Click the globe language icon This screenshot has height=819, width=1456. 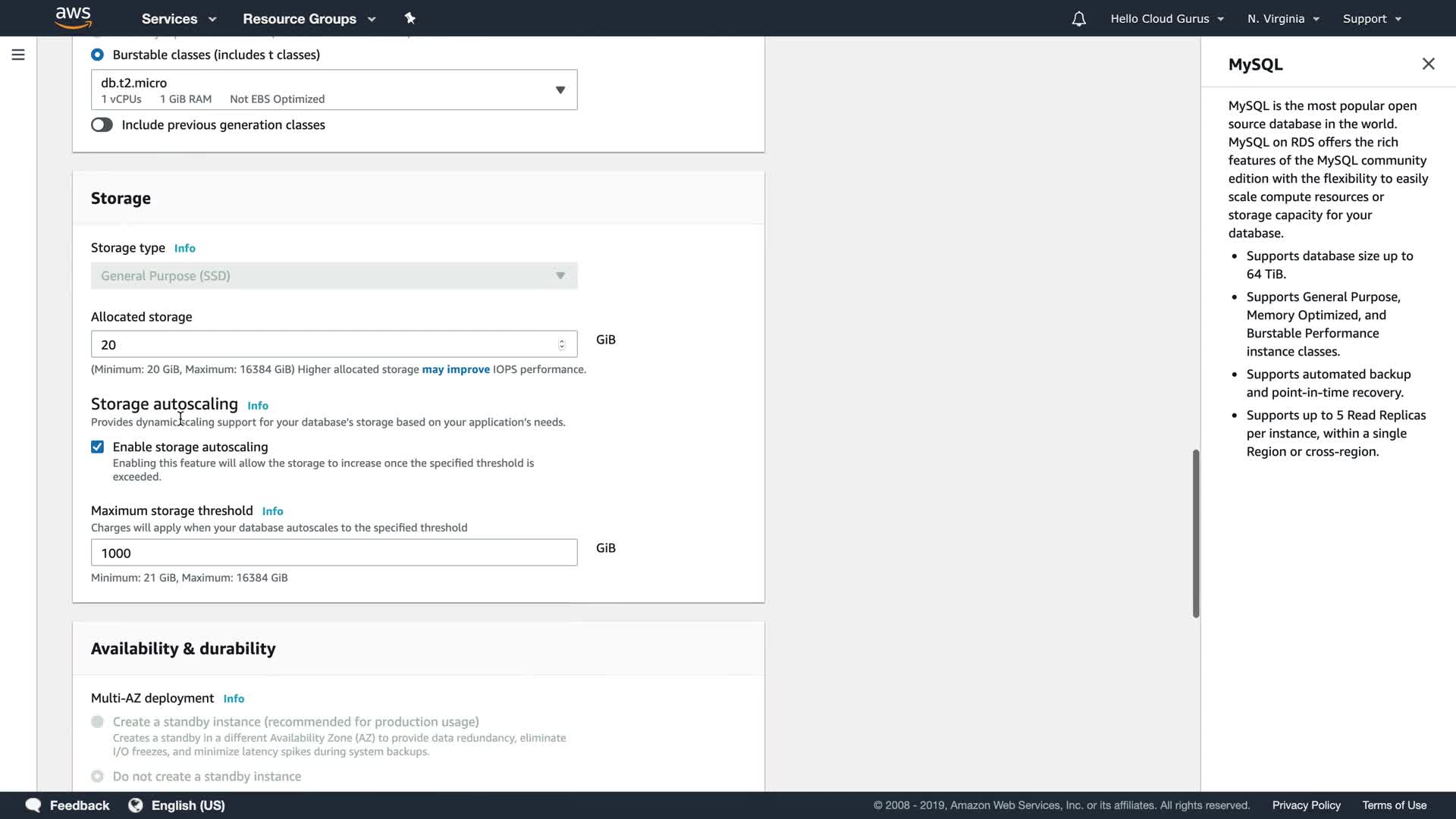136,805
